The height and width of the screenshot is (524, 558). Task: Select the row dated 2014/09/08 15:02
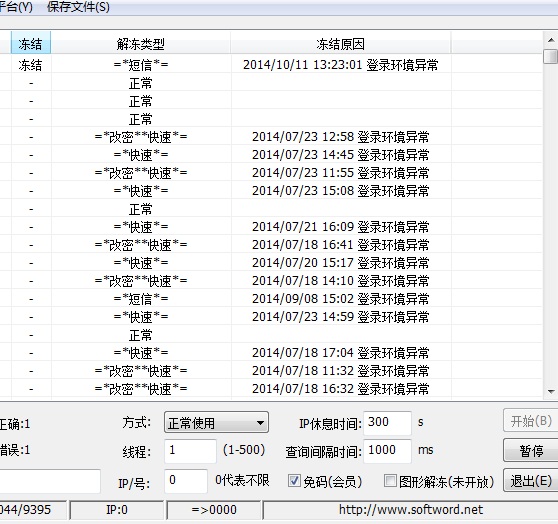pos(271,299)
